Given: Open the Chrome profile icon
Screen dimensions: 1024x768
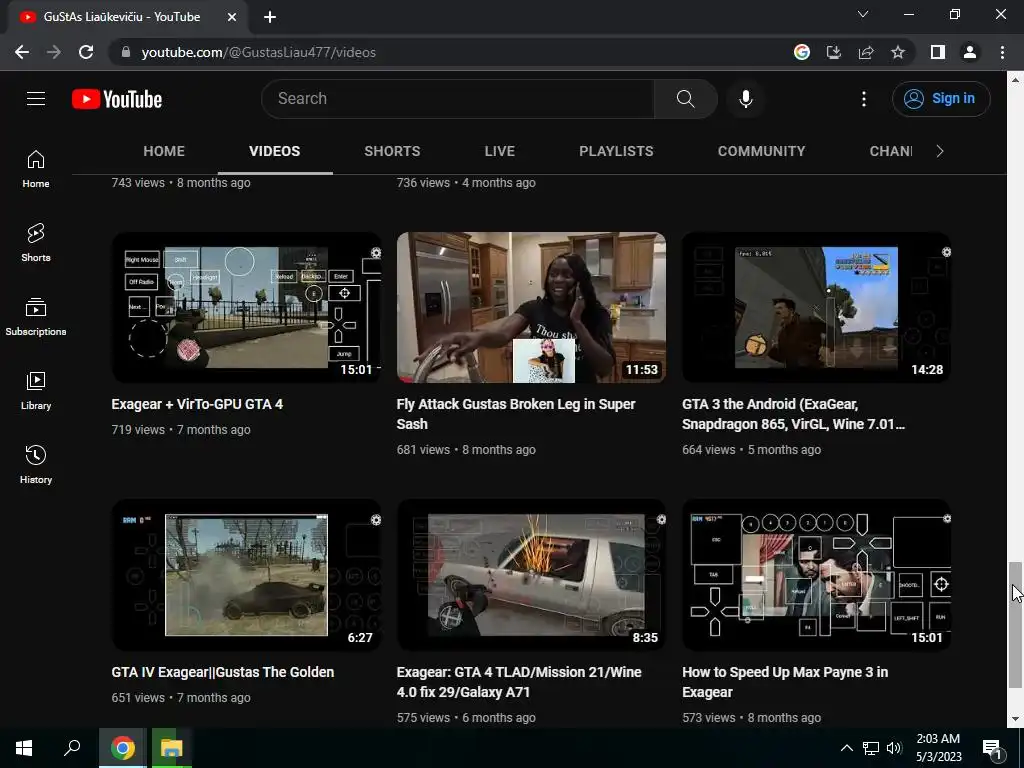Looking at the screenshot, I should click(x=970, y=52).
